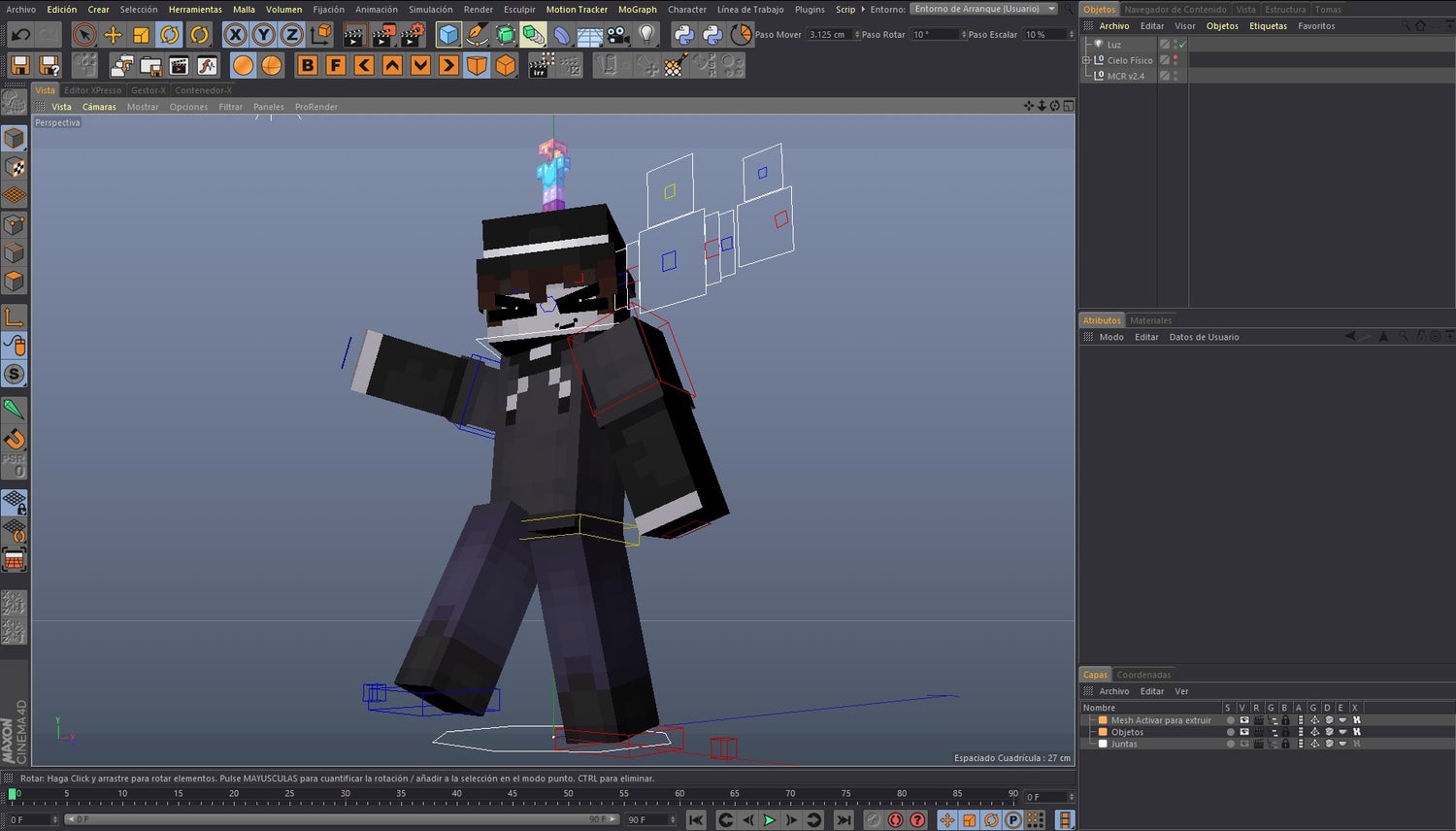The height and width of the screenshot is (831, 1456).
Task: Toggle the lock on the Objetos layer
Action: (x=1286, y=732)
